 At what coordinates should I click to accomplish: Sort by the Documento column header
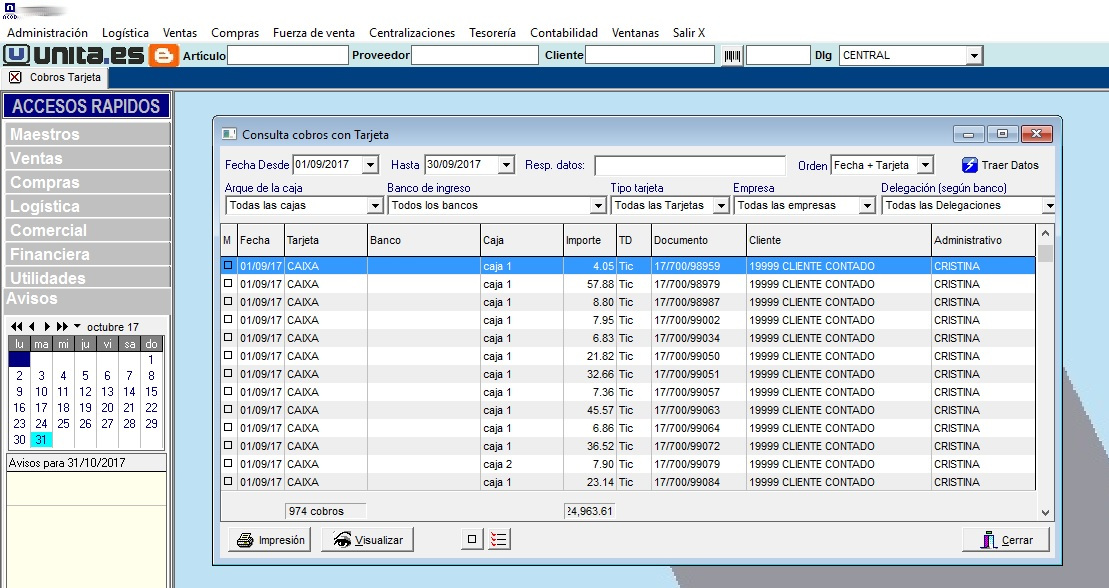(699, 240)
